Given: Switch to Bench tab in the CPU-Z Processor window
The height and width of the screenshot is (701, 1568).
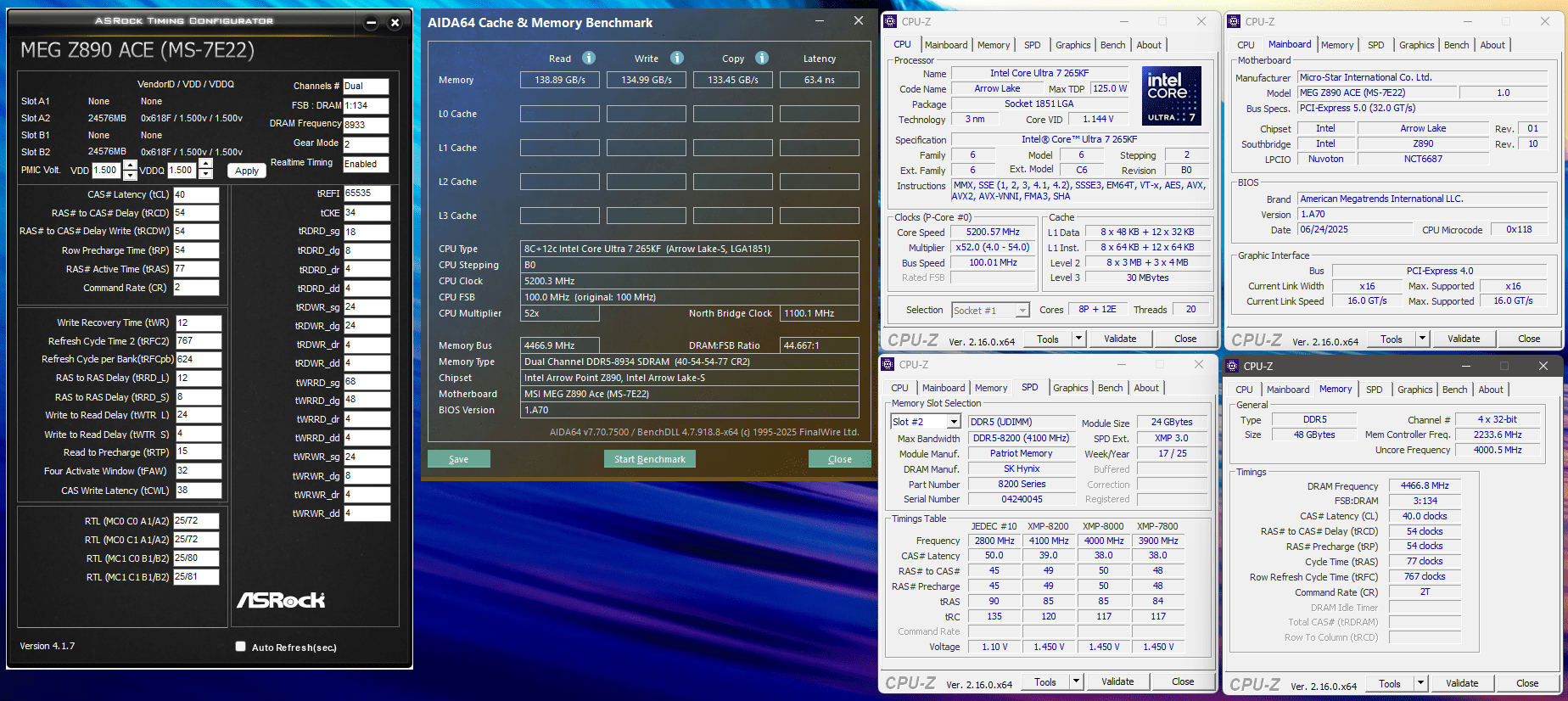Looking at the screenshot, I should [1112, 45].
